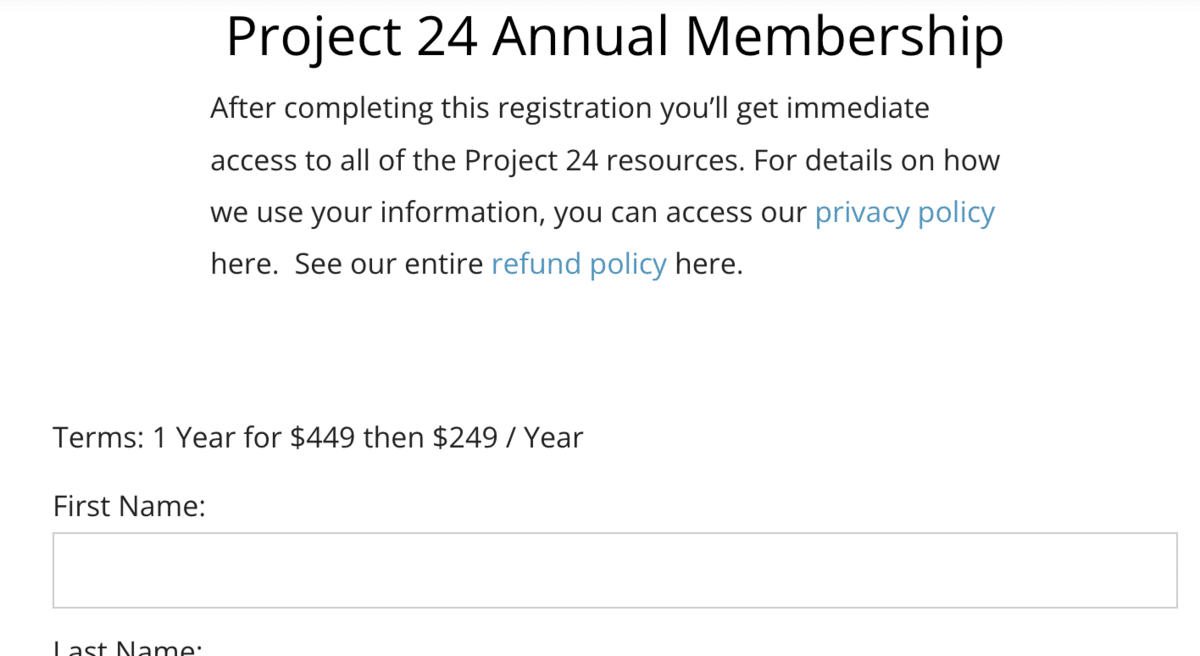This screenshot has height=656, width=1200.
Task: Open the privacy policy link
Action: (904, 213)
